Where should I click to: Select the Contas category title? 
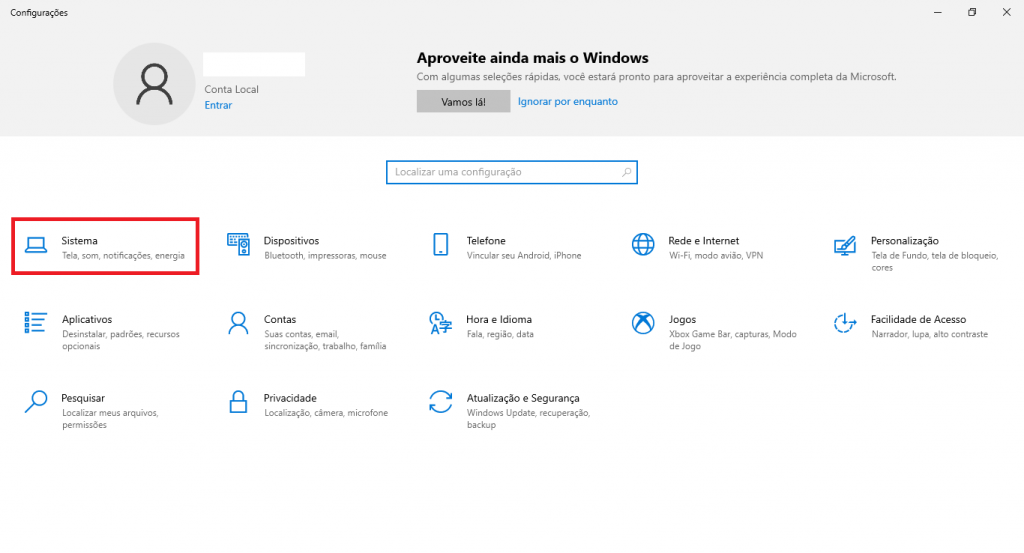[280, 319]
